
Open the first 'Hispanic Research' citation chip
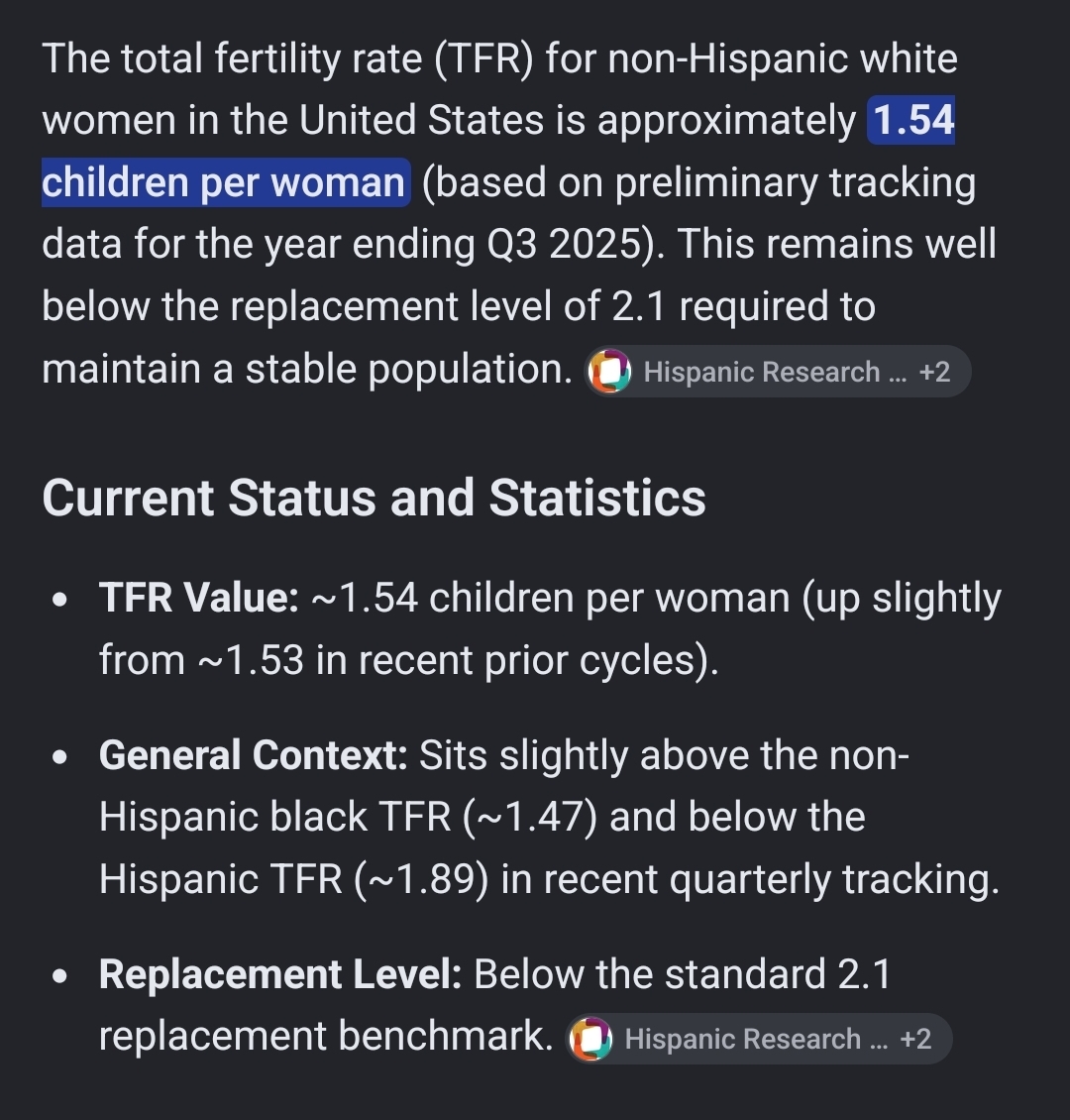coord(777,372)
